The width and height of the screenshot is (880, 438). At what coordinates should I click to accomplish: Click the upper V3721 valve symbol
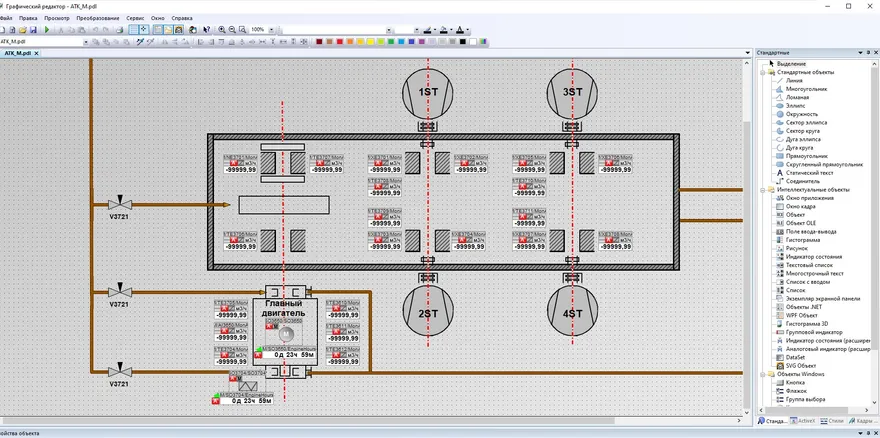tap(120, 203)
